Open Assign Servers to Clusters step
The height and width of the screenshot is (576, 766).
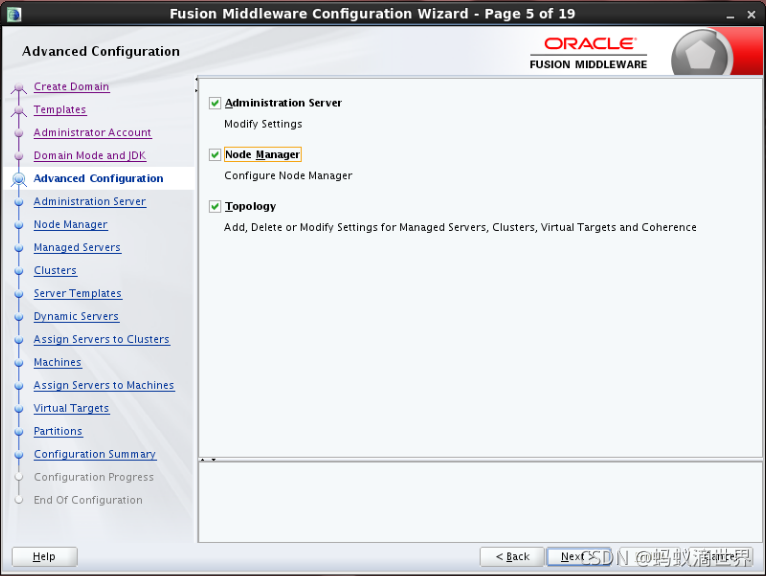[101, 339]
